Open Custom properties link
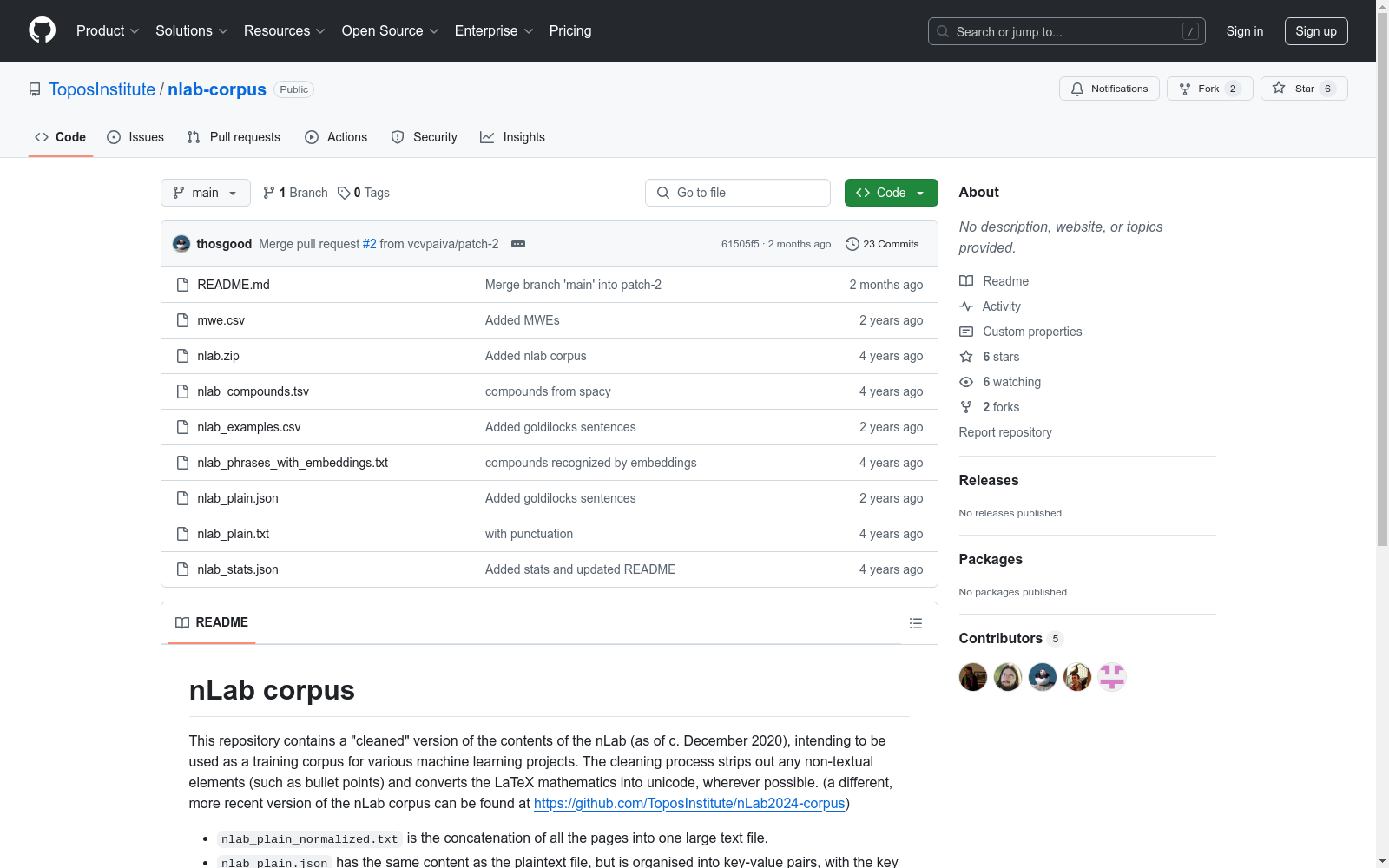Viewport: 1389px width, 868px height. 1021,332
